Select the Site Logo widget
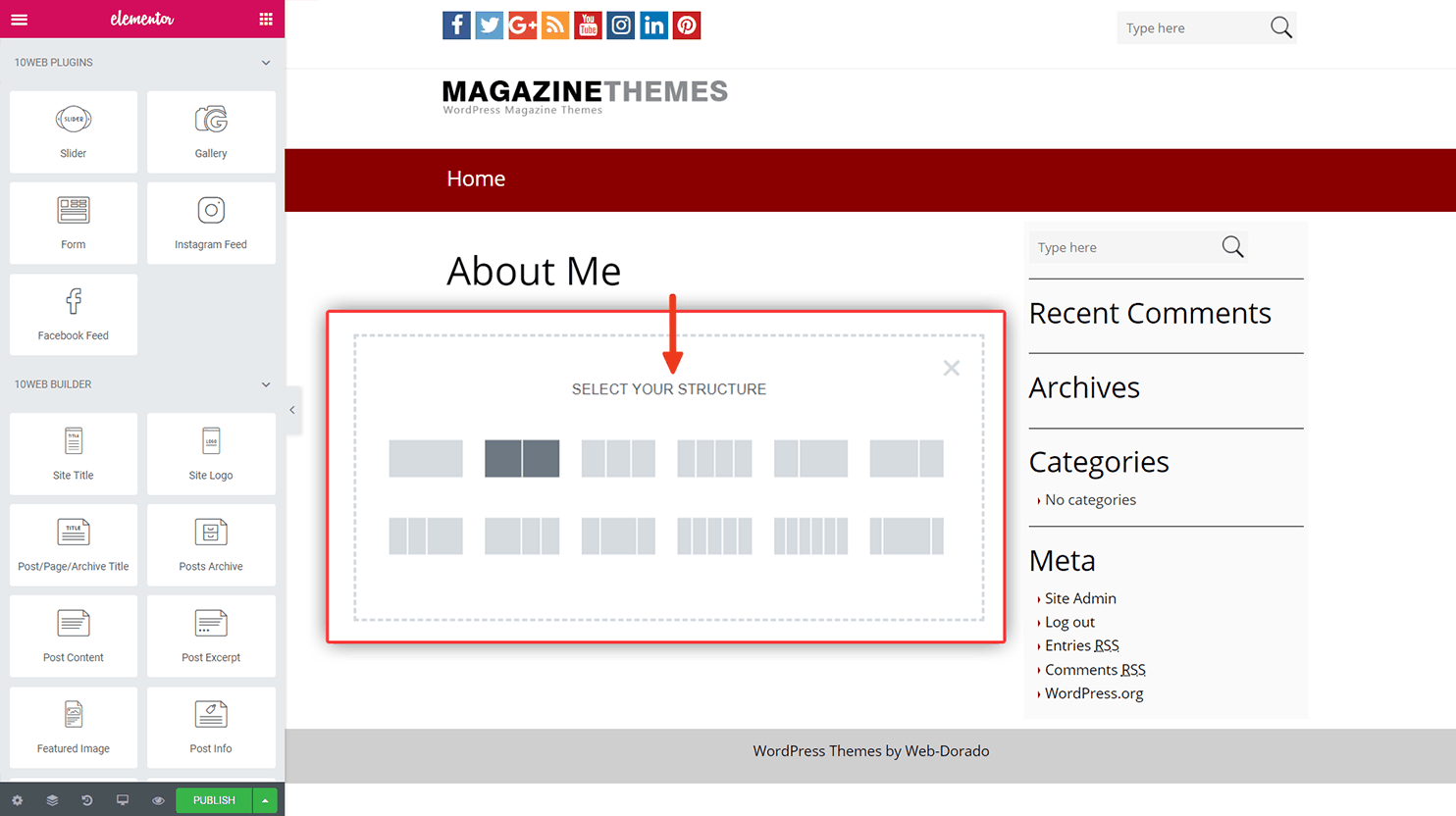Screen dimensions: 1456x816 (211, 453)
